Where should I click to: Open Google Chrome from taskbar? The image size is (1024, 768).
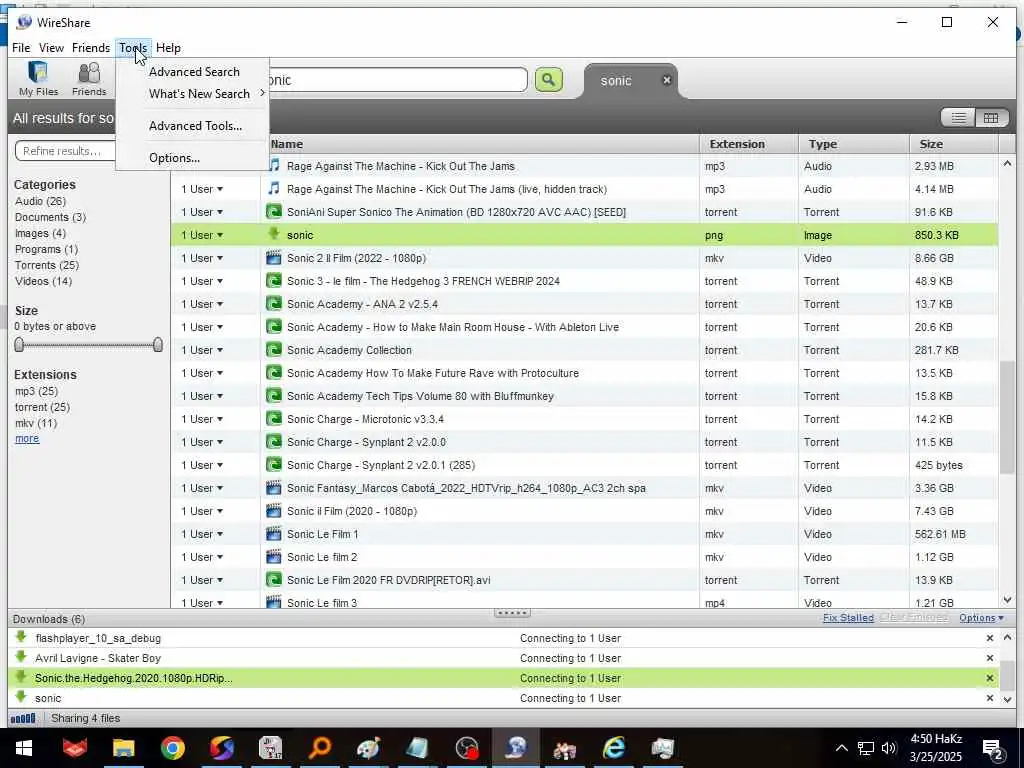[x=172, y=748]
